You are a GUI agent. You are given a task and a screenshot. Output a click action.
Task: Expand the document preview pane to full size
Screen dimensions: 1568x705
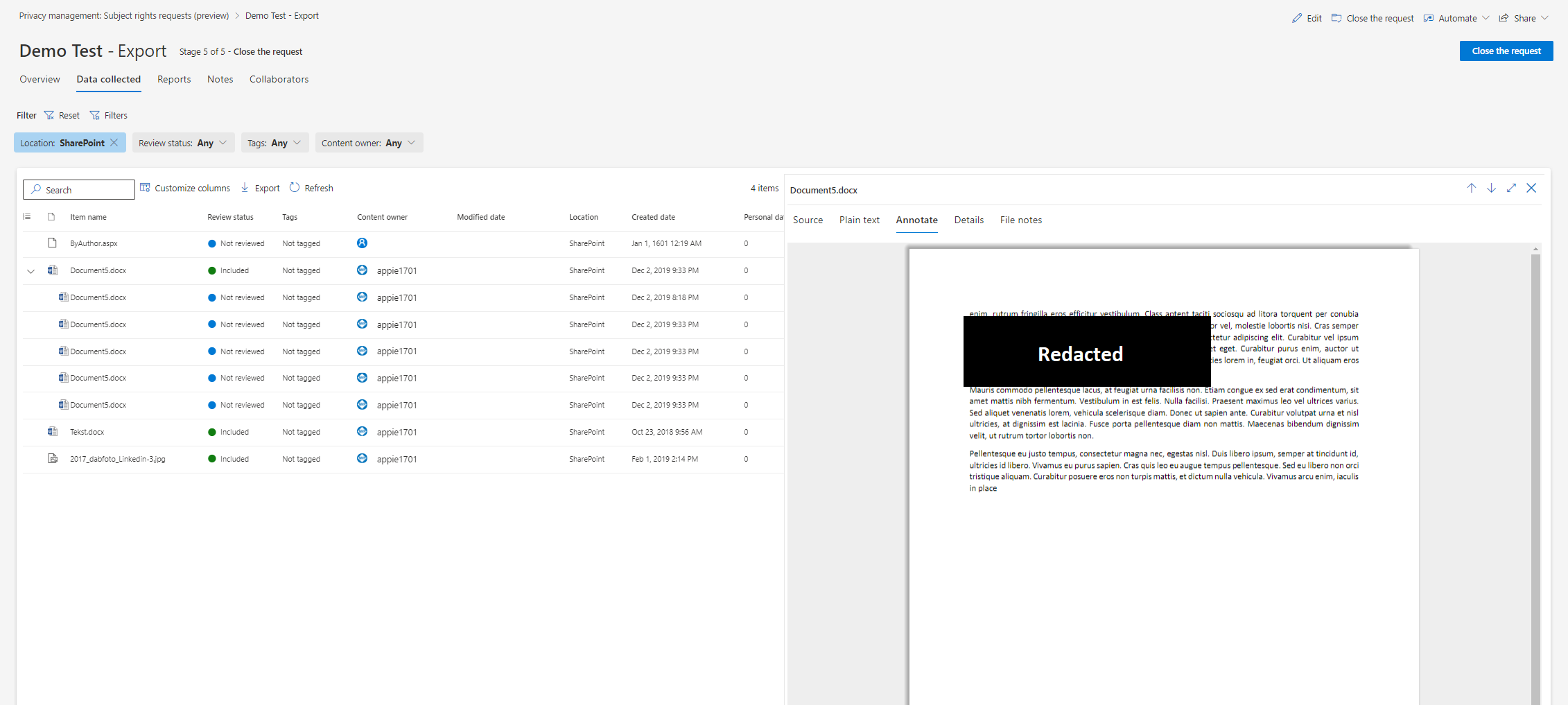click(1511, 188)
